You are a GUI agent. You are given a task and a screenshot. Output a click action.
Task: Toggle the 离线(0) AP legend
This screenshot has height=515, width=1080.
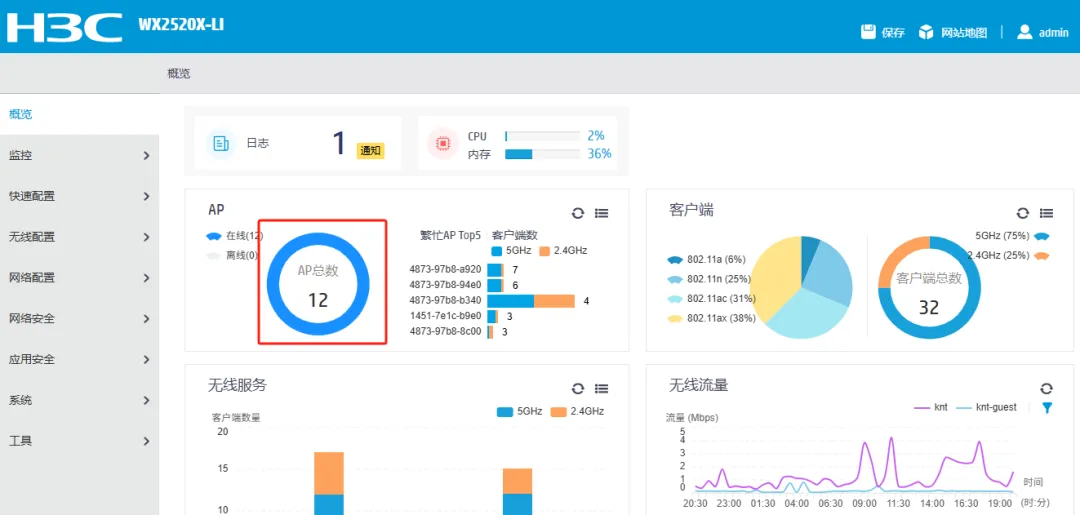[232, 255]
